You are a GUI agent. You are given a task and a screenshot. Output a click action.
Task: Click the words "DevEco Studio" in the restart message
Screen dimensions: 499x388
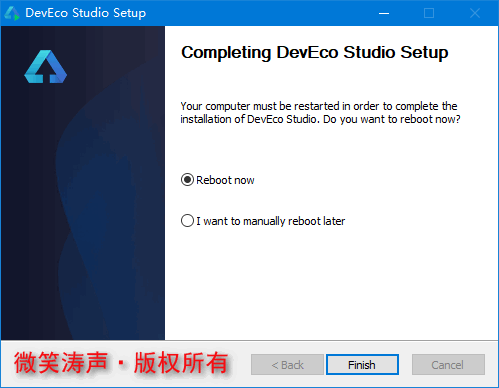281,119
